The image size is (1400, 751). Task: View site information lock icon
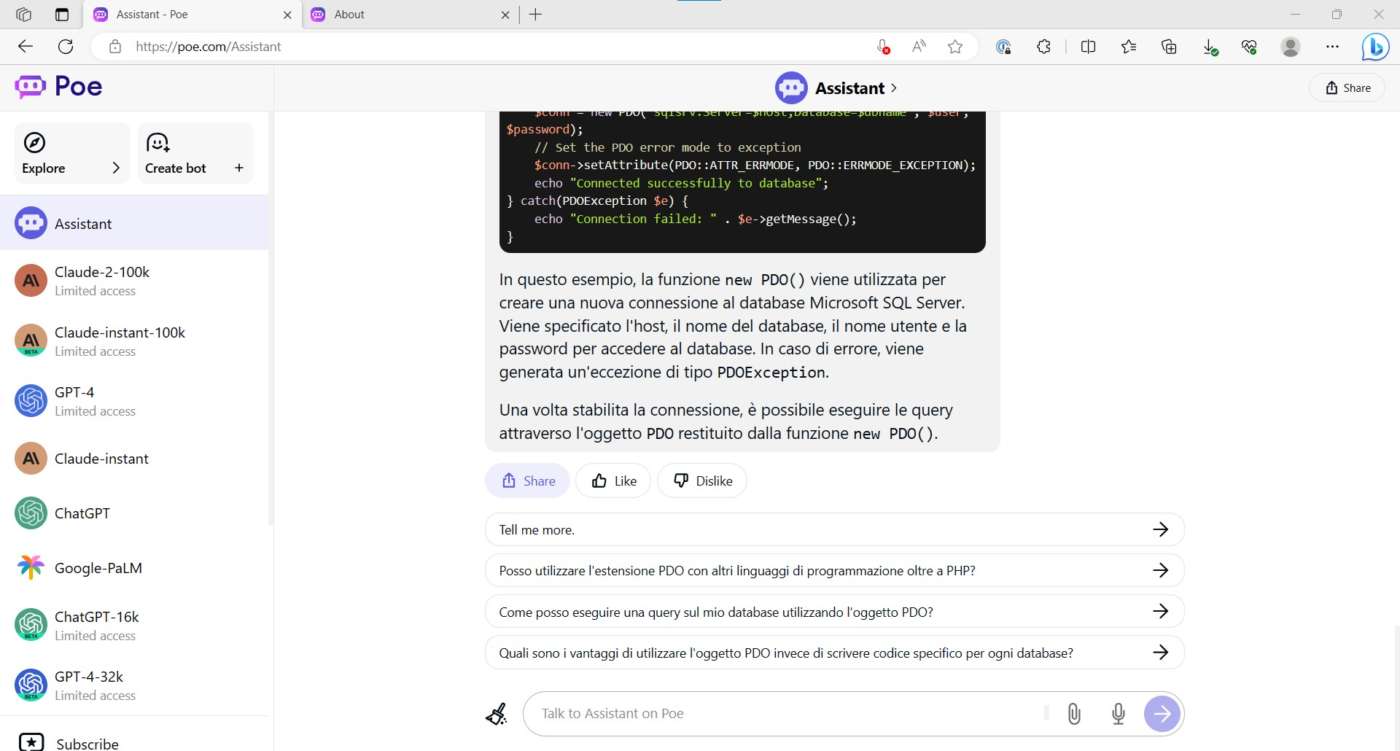[115, 46]
